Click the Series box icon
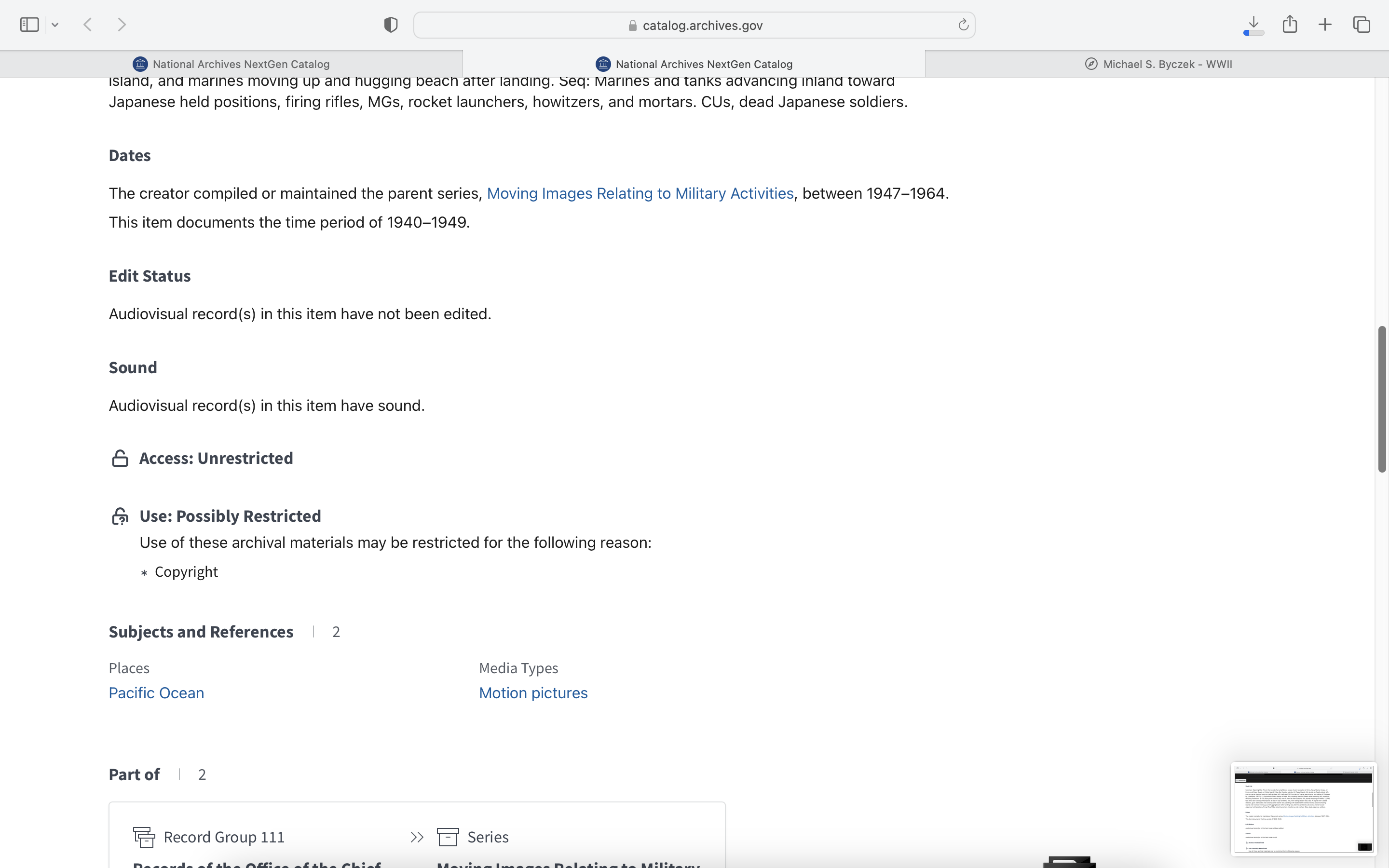Screen dimensions: 1389x868 (x=448, y=837)
